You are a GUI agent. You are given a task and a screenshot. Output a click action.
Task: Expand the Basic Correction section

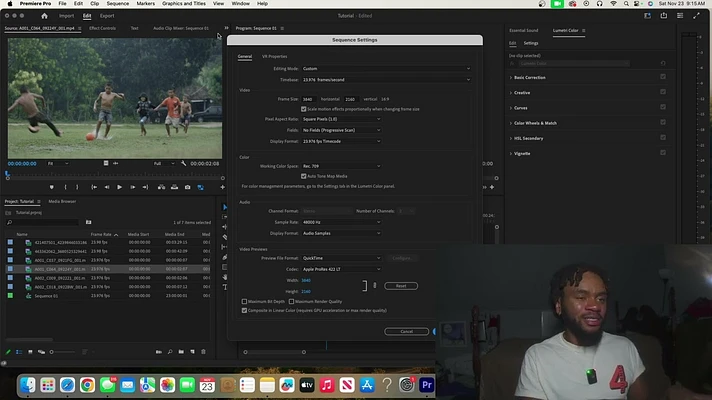point(511,78)
